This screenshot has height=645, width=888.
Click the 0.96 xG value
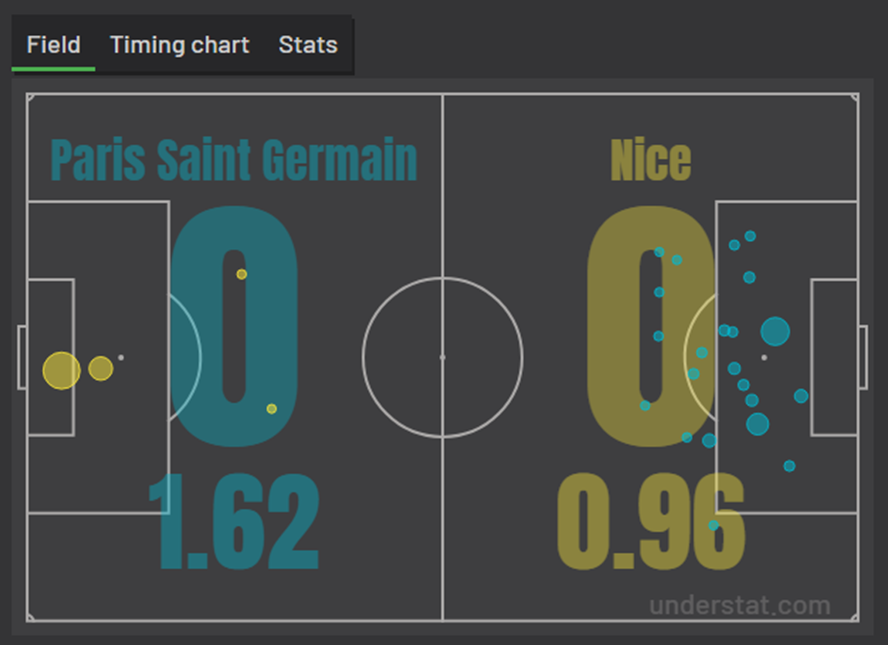coord(651,522)
